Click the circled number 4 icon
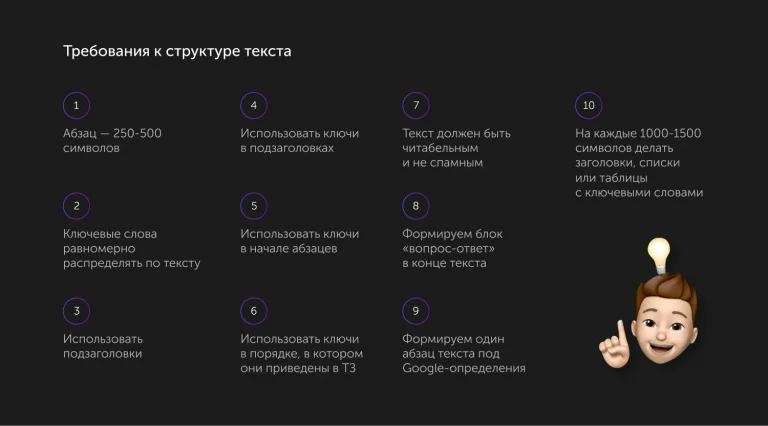Viewport: 768px width, 426px height. pyautogui.click(x=254, y=105)
